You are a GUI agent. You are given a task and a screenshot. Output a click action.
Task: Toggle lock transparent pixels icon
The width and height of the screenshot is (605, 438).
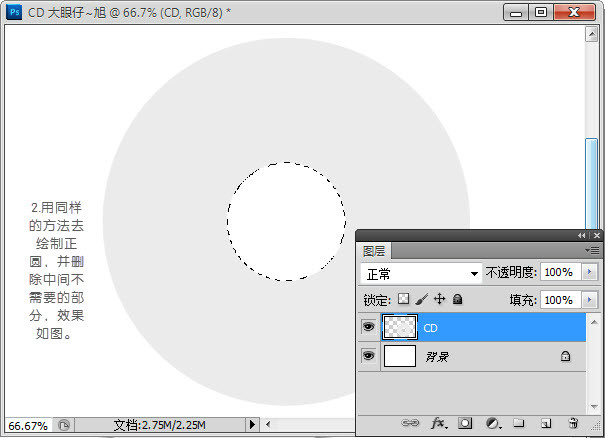404,299
